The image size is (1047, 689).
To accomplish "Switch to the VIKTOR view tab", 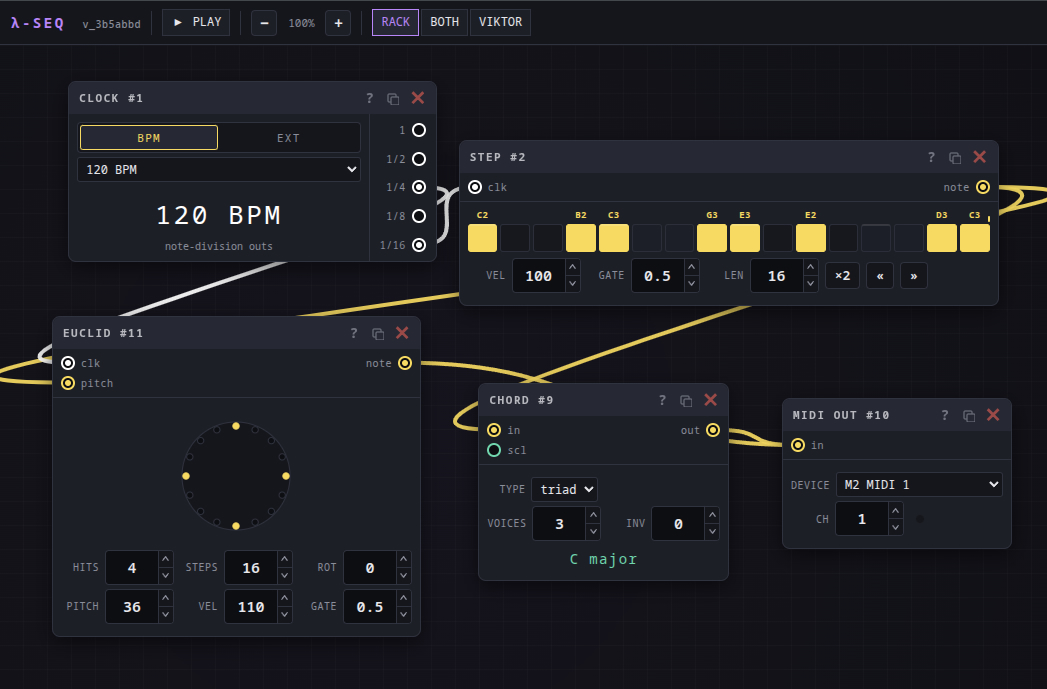I will point(500,22).
